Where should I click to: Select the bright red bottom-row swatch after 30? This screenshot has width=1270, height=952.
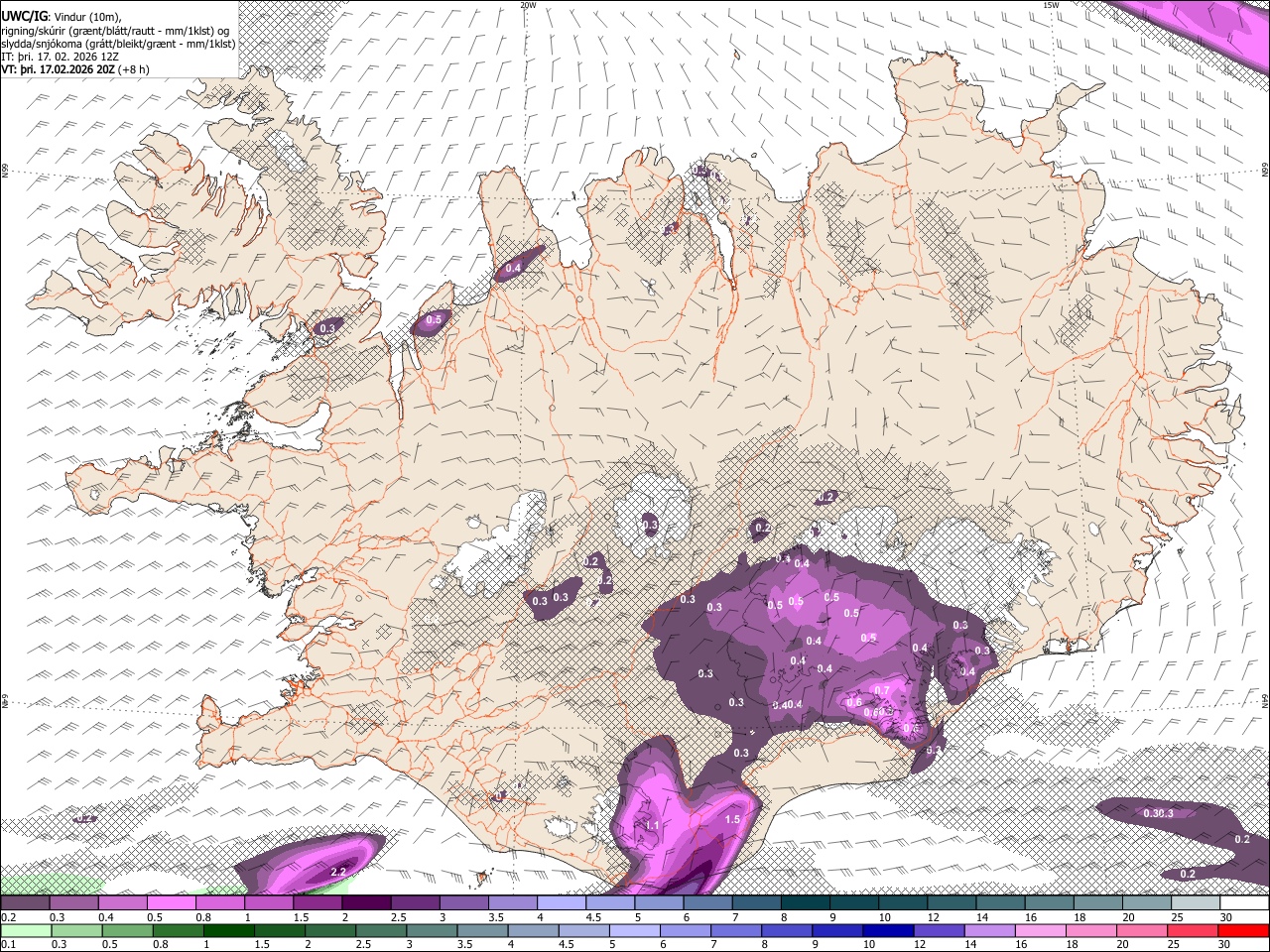tap(1244, 931)
